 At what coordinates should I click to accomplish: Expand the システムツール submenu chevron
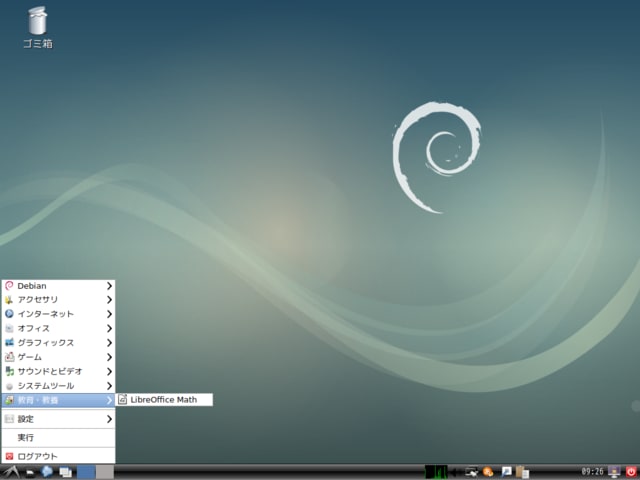click(109, 386)
